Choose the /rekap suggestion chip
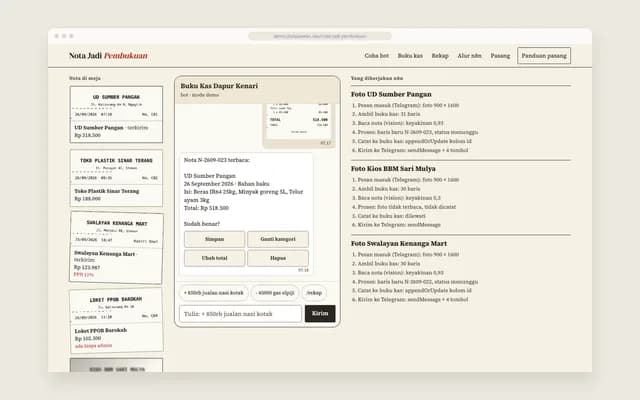The image size is (640, 400). tap(314, 293)
